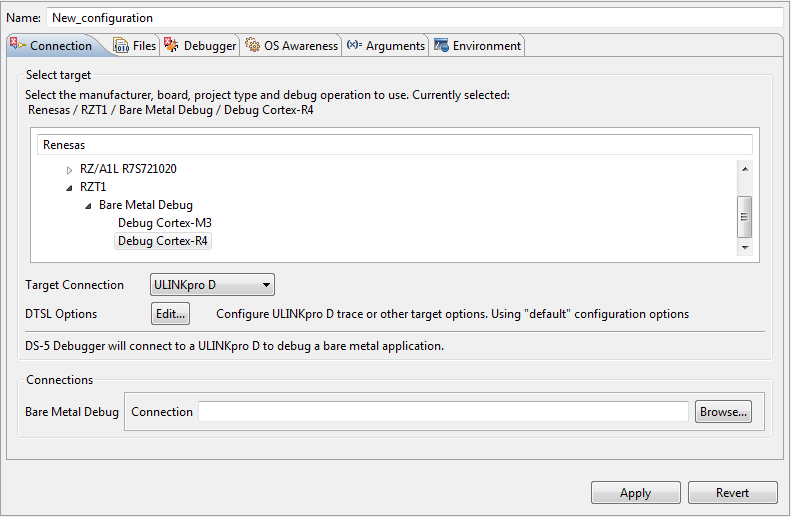Image resolution: width=791 pixels, height=517 pixels.
Task: Collapse the Bare Metal Debug node
Action: point(88,205)
